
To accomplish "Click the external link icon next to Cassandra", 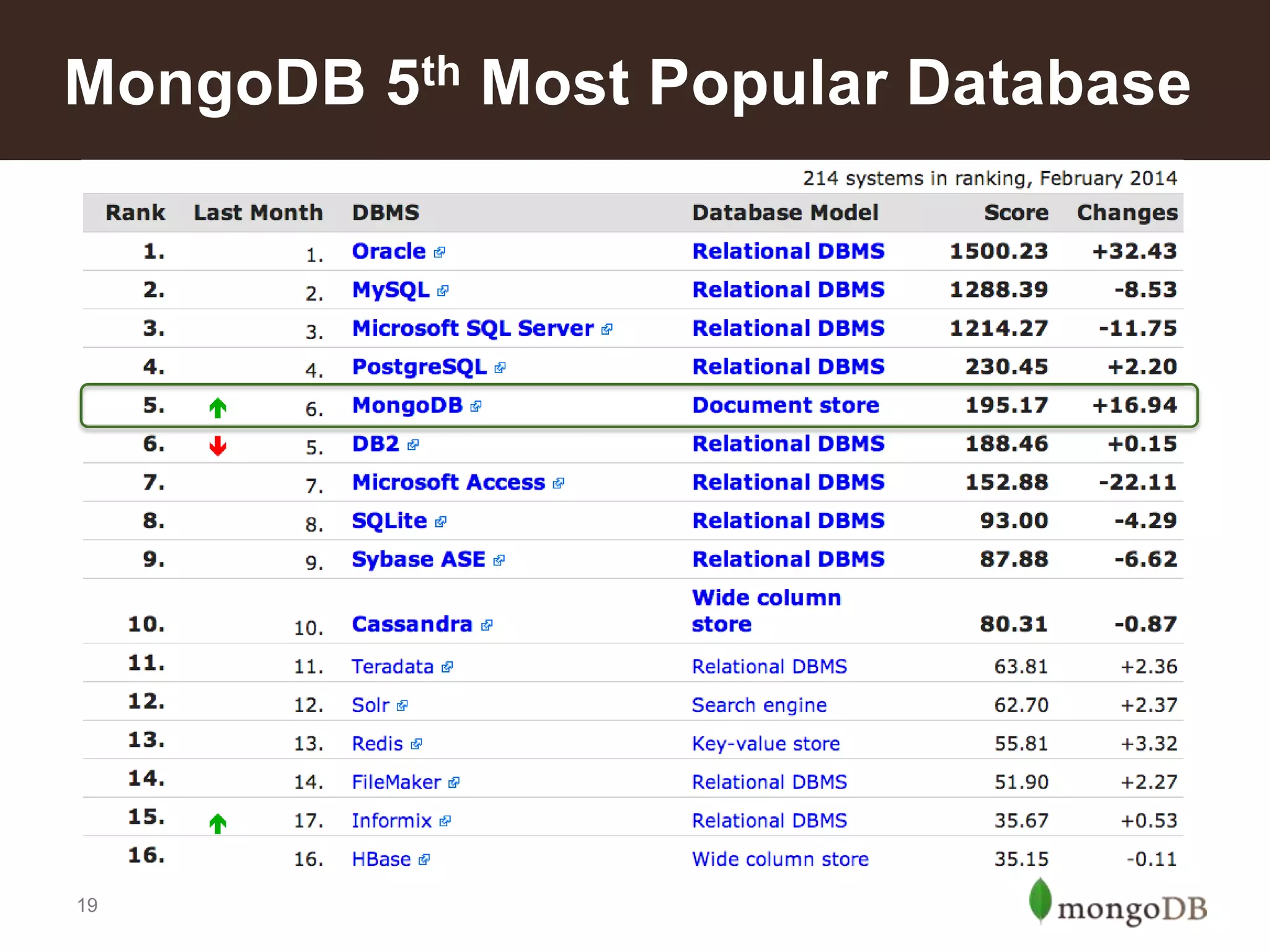I will 487,625.
